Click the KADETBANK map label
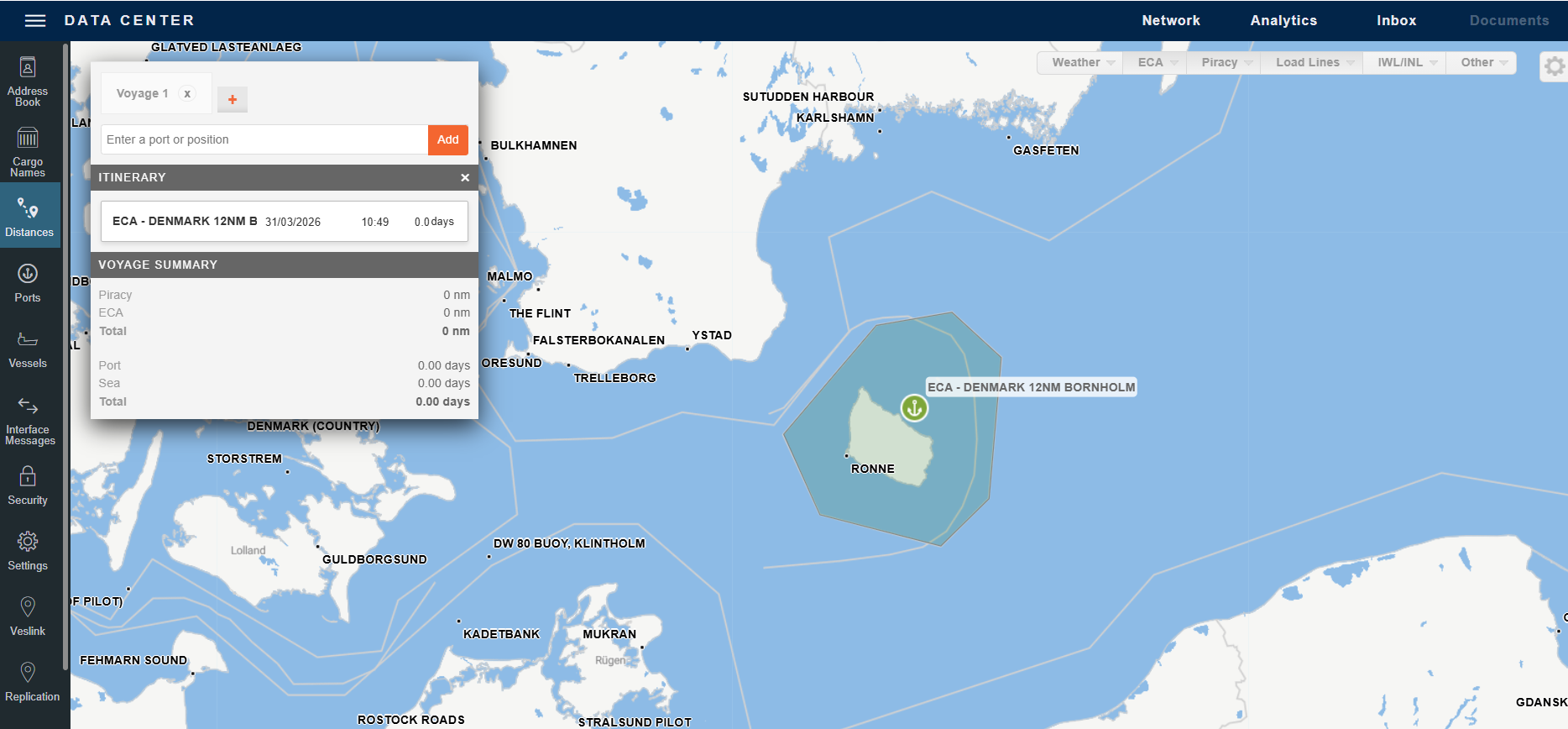This screenshot has height=729, width=1568. coord(502,634)
